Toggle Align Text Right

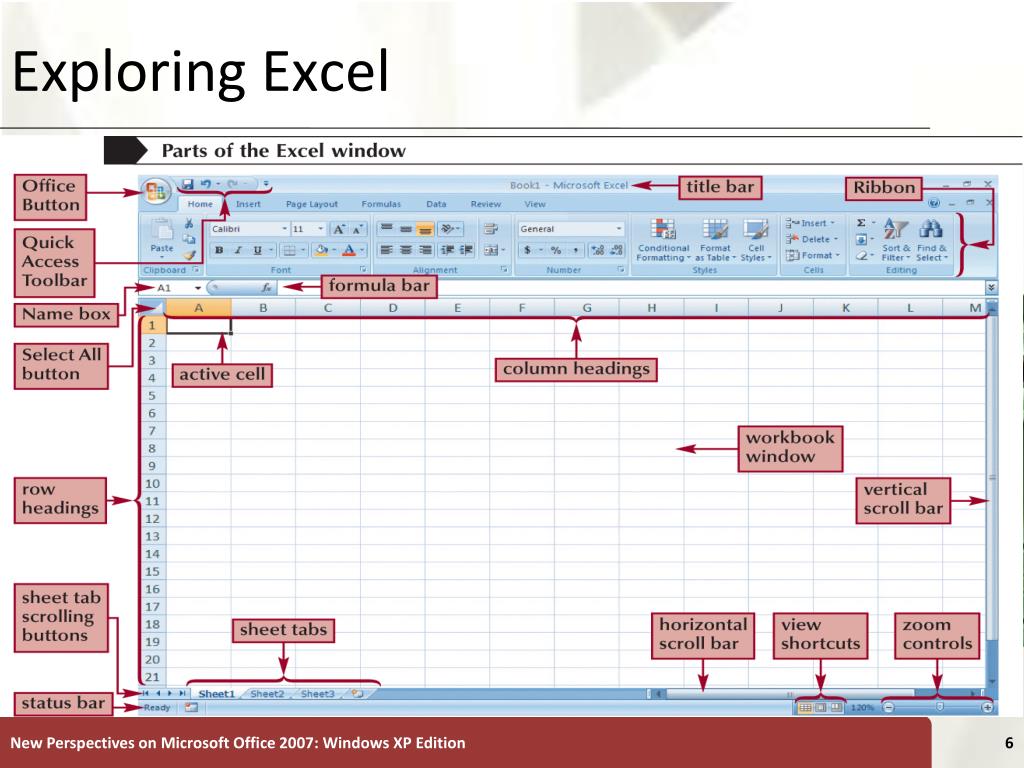pos(425,250)
